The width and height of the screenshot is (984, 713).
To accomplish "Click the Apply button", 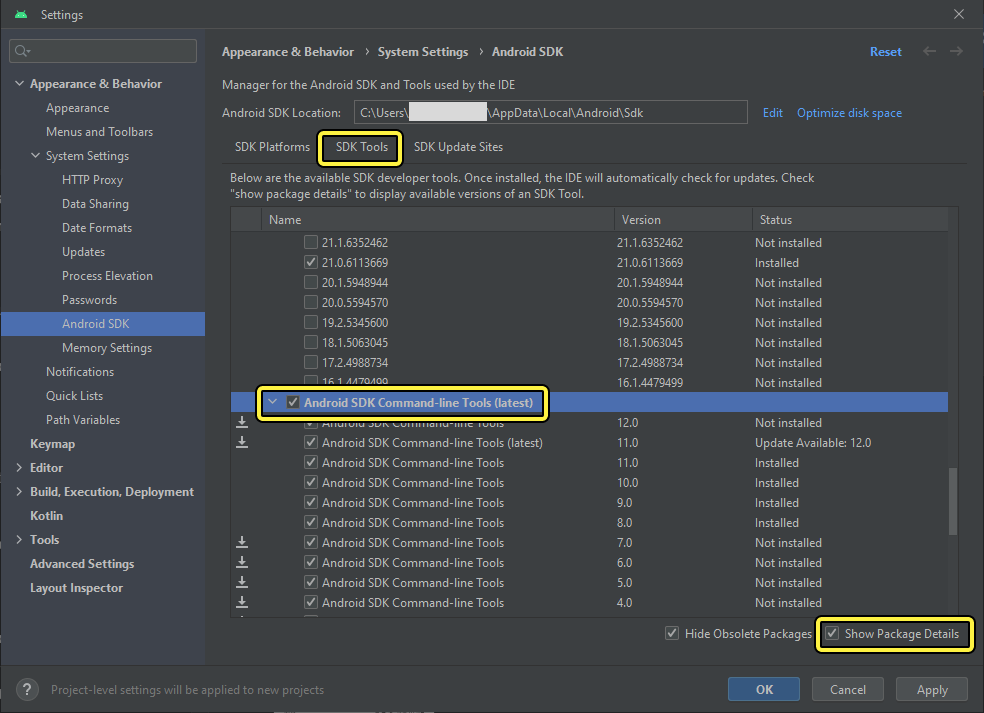I will pyautogui.click(x=932, y=689).
